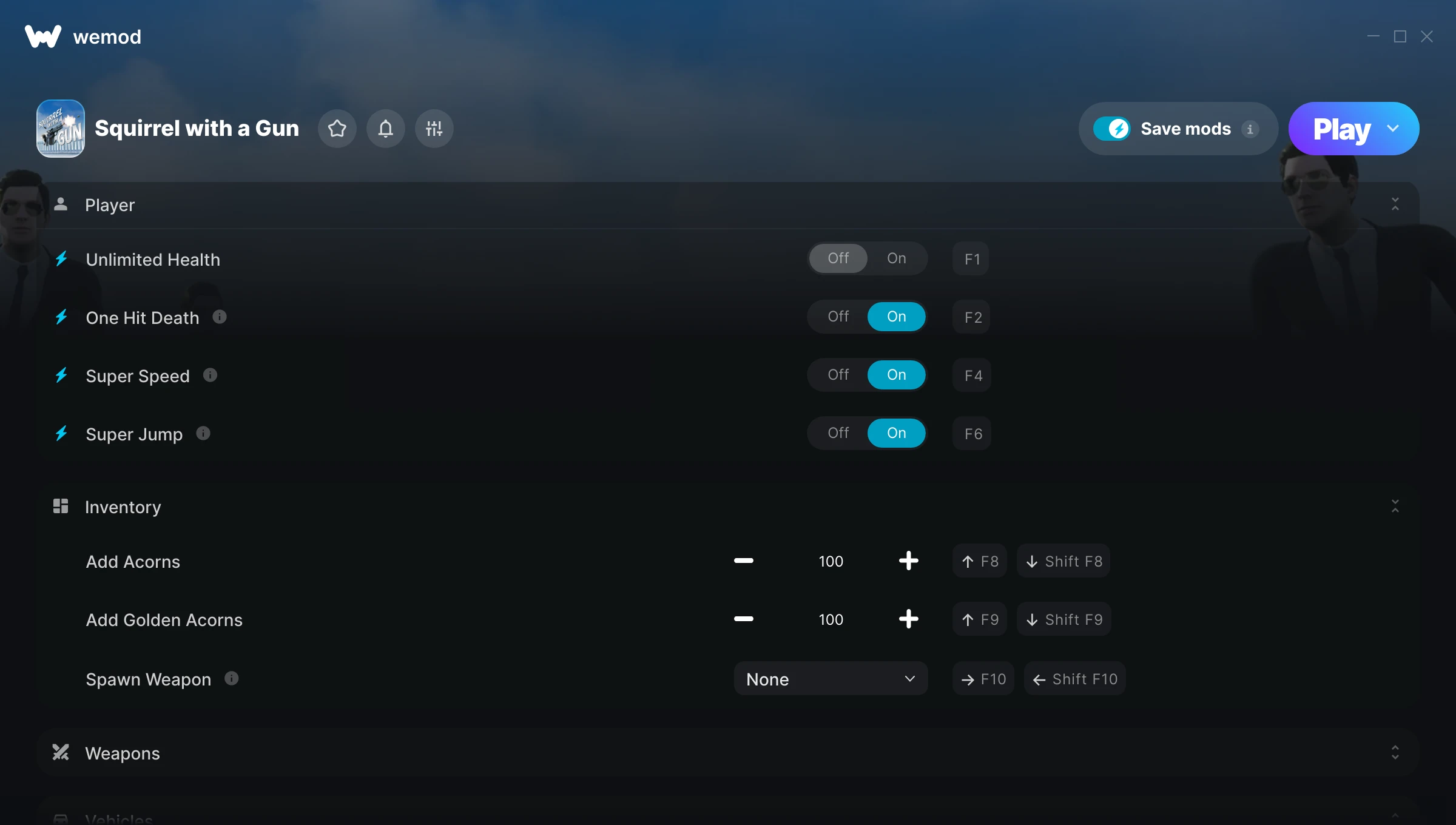Show info for Super Speed
Screen dimensions: 1456x825
(210, 375)
